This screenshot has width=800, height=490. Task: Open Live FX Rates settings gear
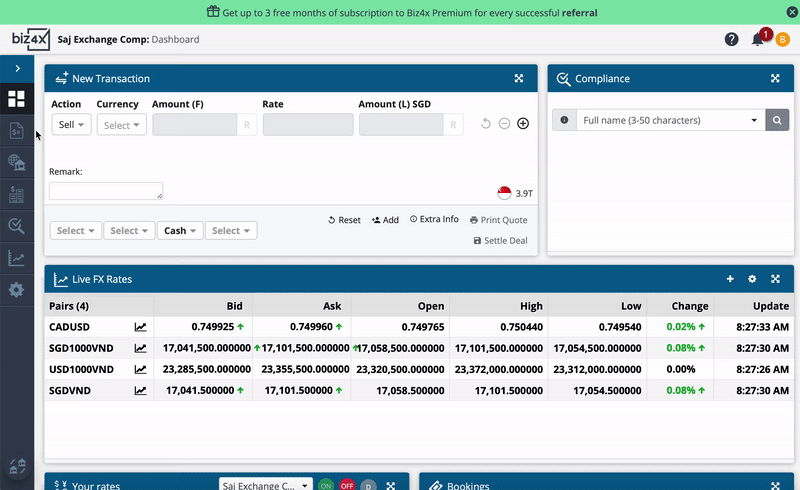click(x=752, y=279)
